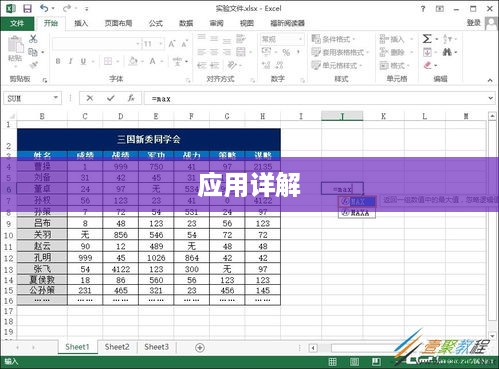Image resolution: width=499 pixels, height=369 pixels.
Task: Confirm the formula with the check mark
Action: (111, 98)
